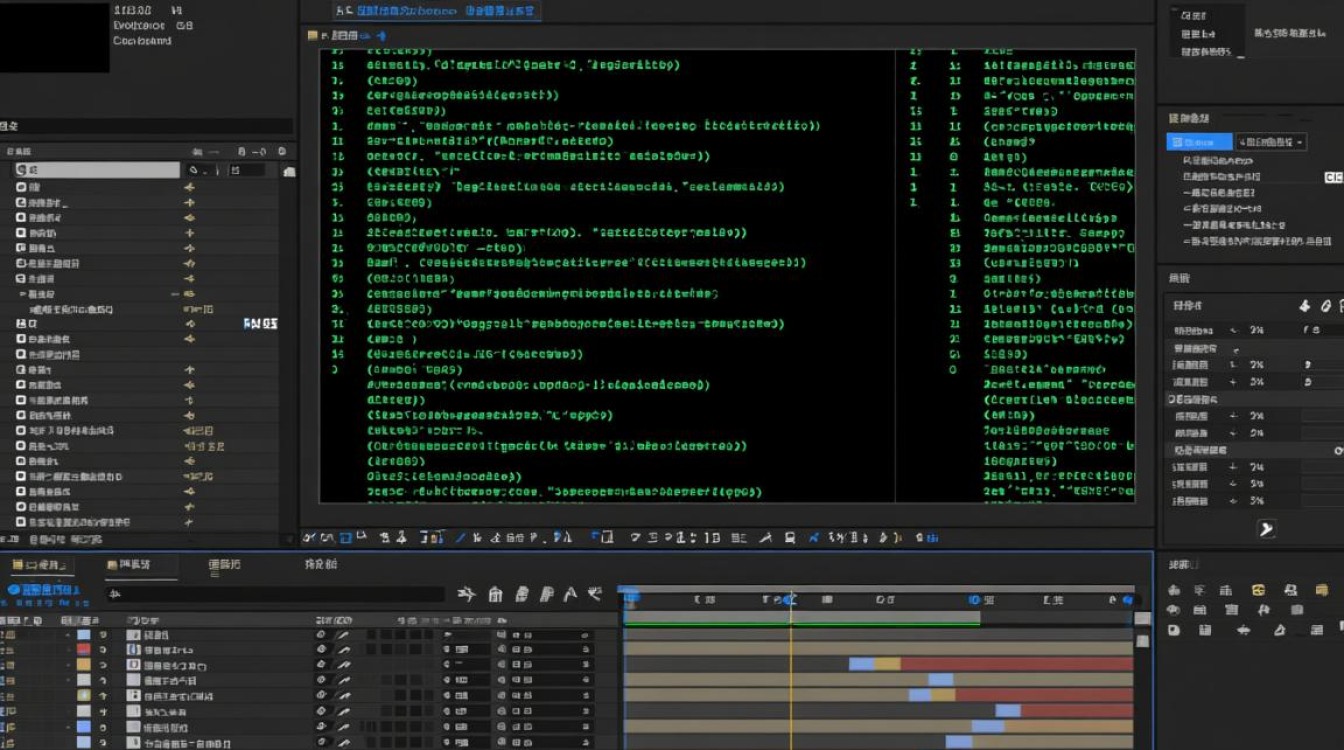
Task: Click the layer search field in the timeline panel
Action: (275, 594)
